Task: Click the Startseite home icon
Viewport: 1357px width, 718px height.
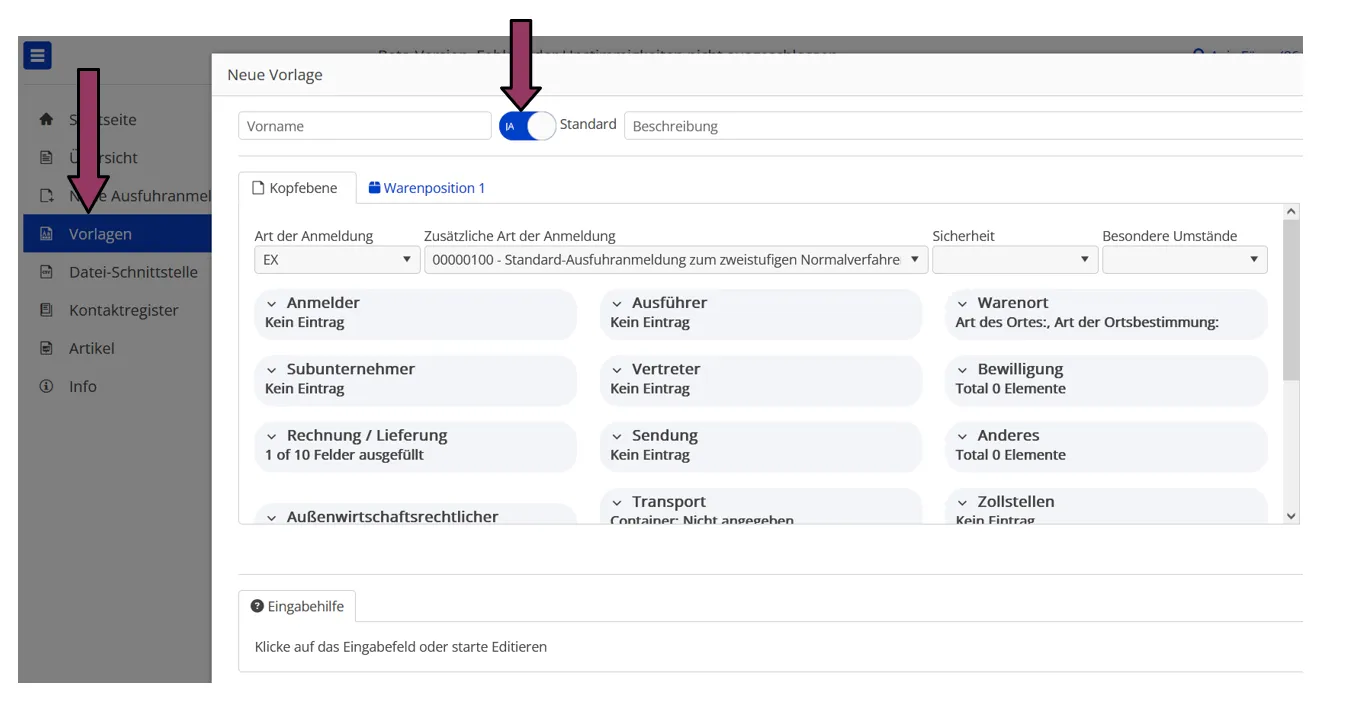Action: point(46,119)
